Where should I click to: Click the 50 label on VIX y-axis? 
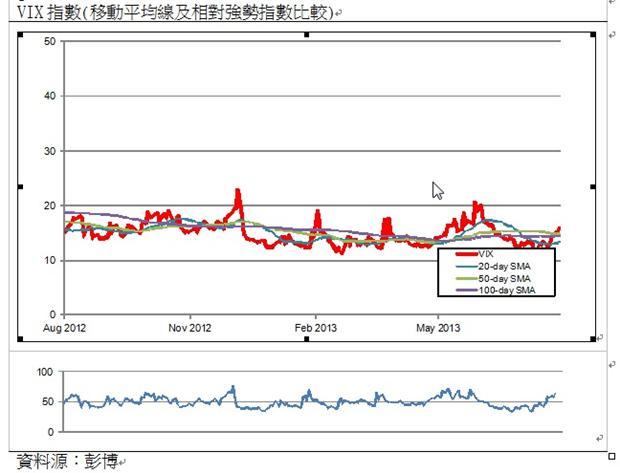point(49,42)
